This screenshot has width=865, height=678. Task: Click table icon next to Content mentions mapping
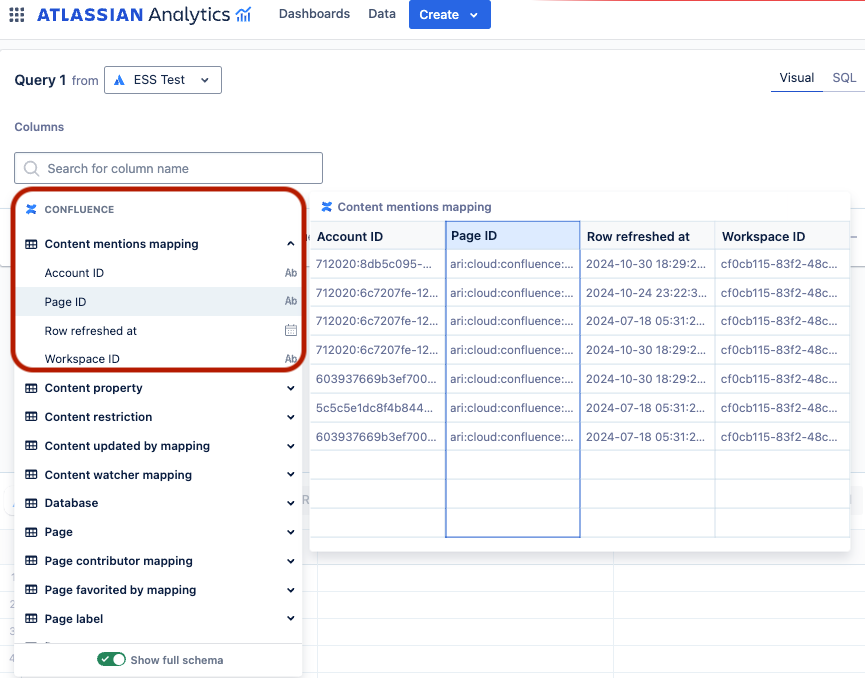click(31, 244)
